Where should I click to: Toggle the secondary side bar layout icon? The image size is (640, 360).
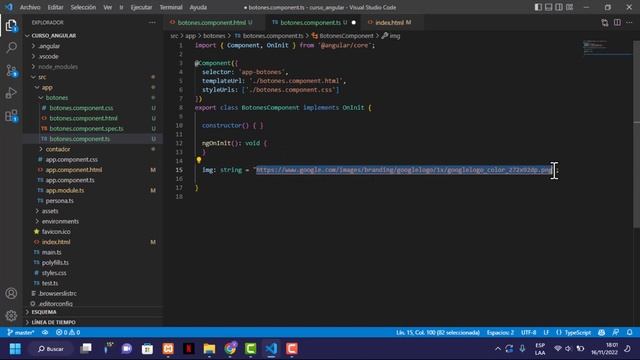click(559, 7)
